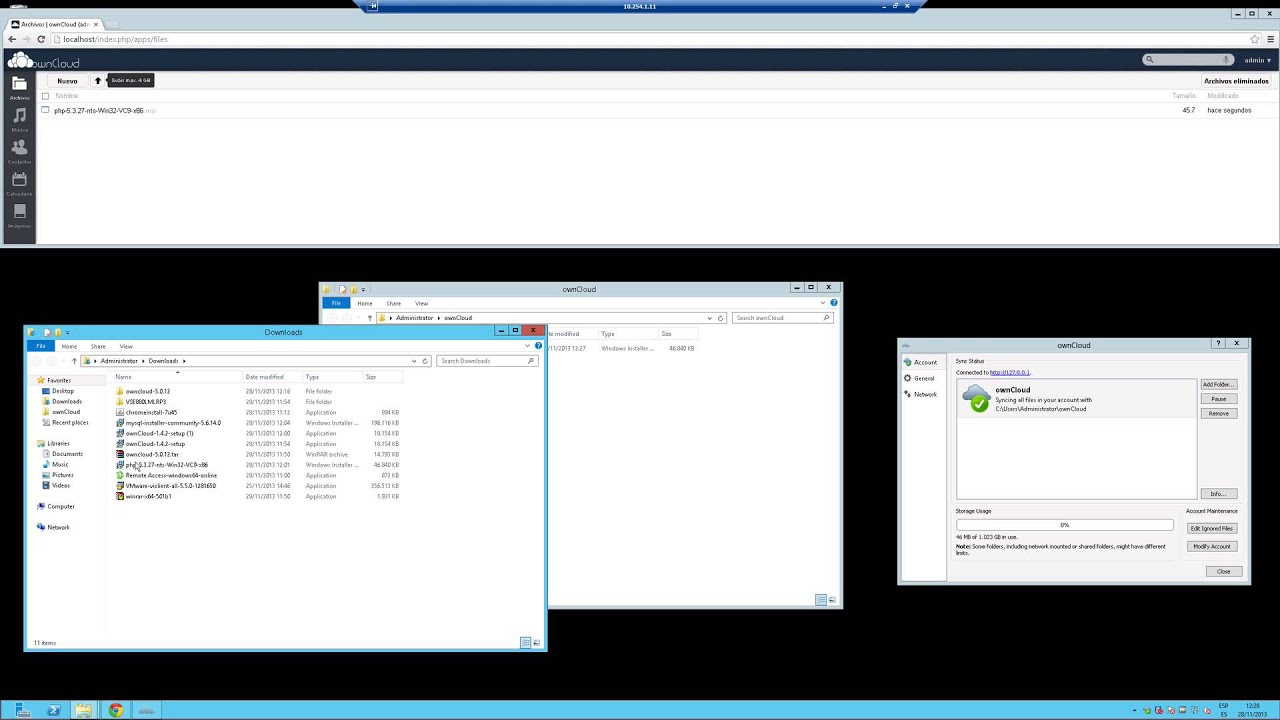Expand the ribbon in the ownCloud Explorer window
The height and width of the screenshot is (720, 1280).
tap(823, 303)
